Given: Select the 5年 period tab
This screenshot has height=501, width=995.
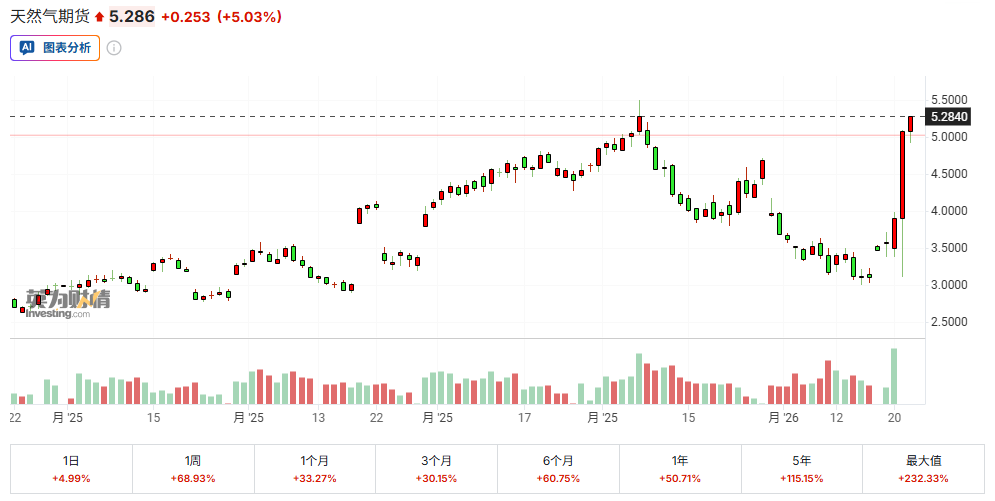Looking at the screenshot, I should [x=802, y=468].
